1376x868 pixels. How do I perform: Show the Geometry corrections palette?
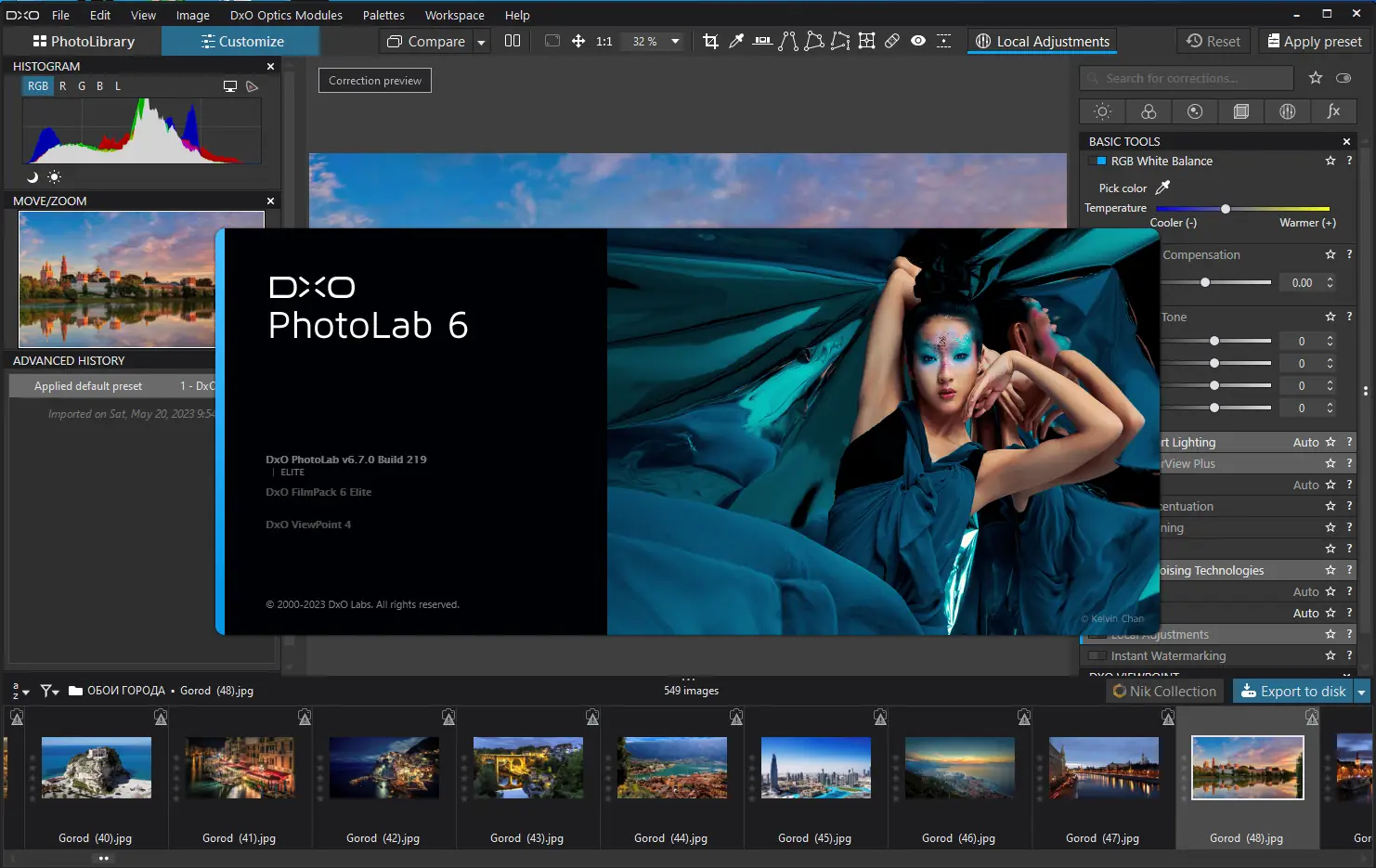(1241, 111)
